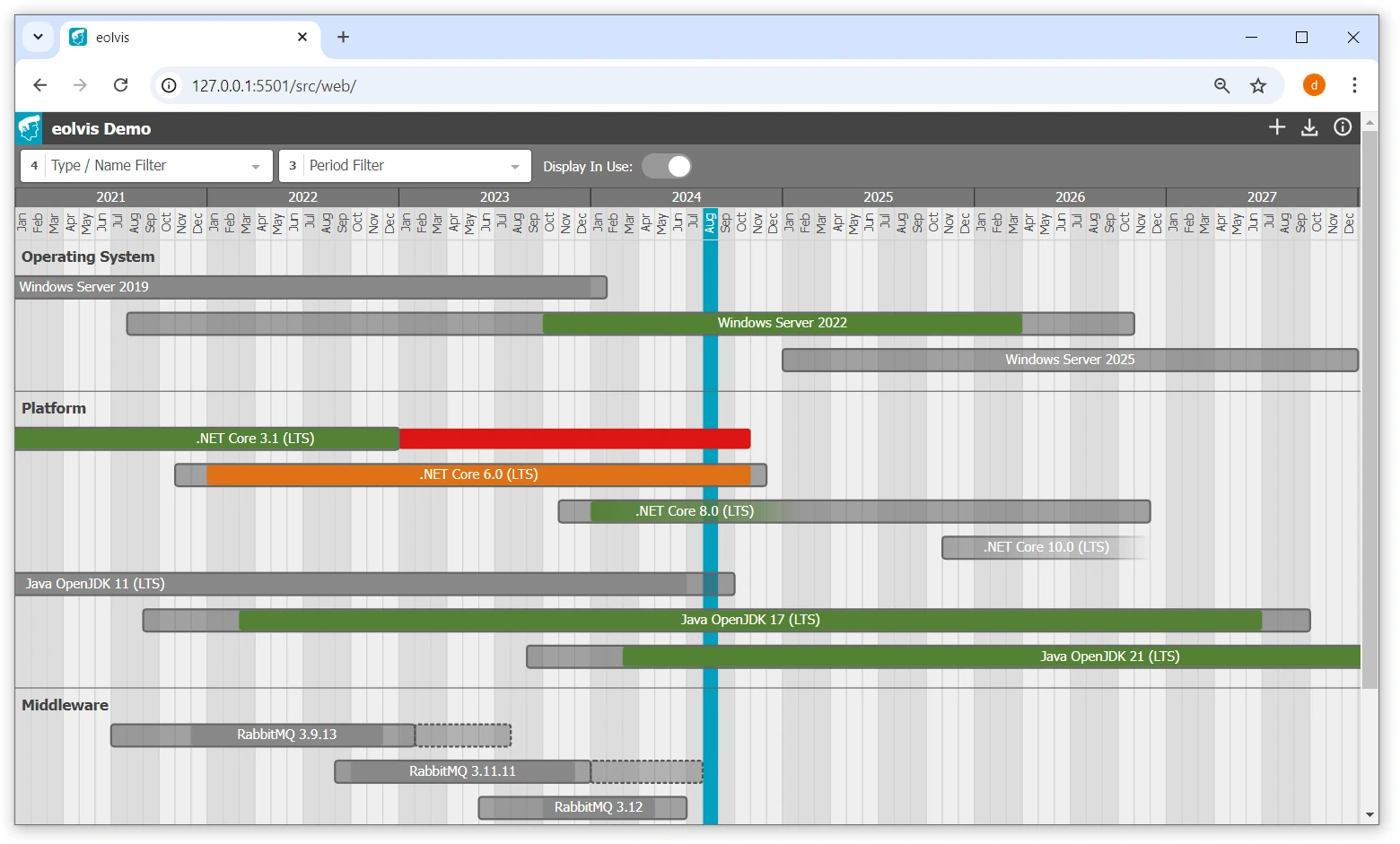Image resolution: width=1400 pixels, height=844 pixels.
Task: Click the scrollbar down arrow
Action: pos(1369,815)
